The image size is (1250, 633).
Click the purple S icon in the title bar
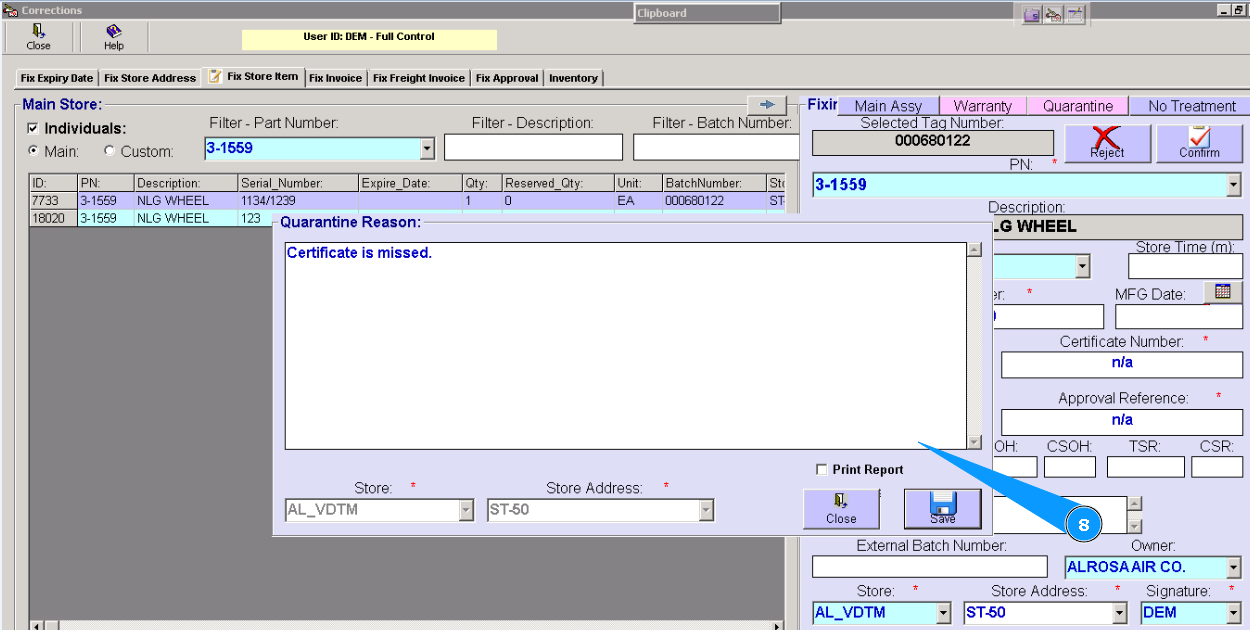tap(1032, 14)
